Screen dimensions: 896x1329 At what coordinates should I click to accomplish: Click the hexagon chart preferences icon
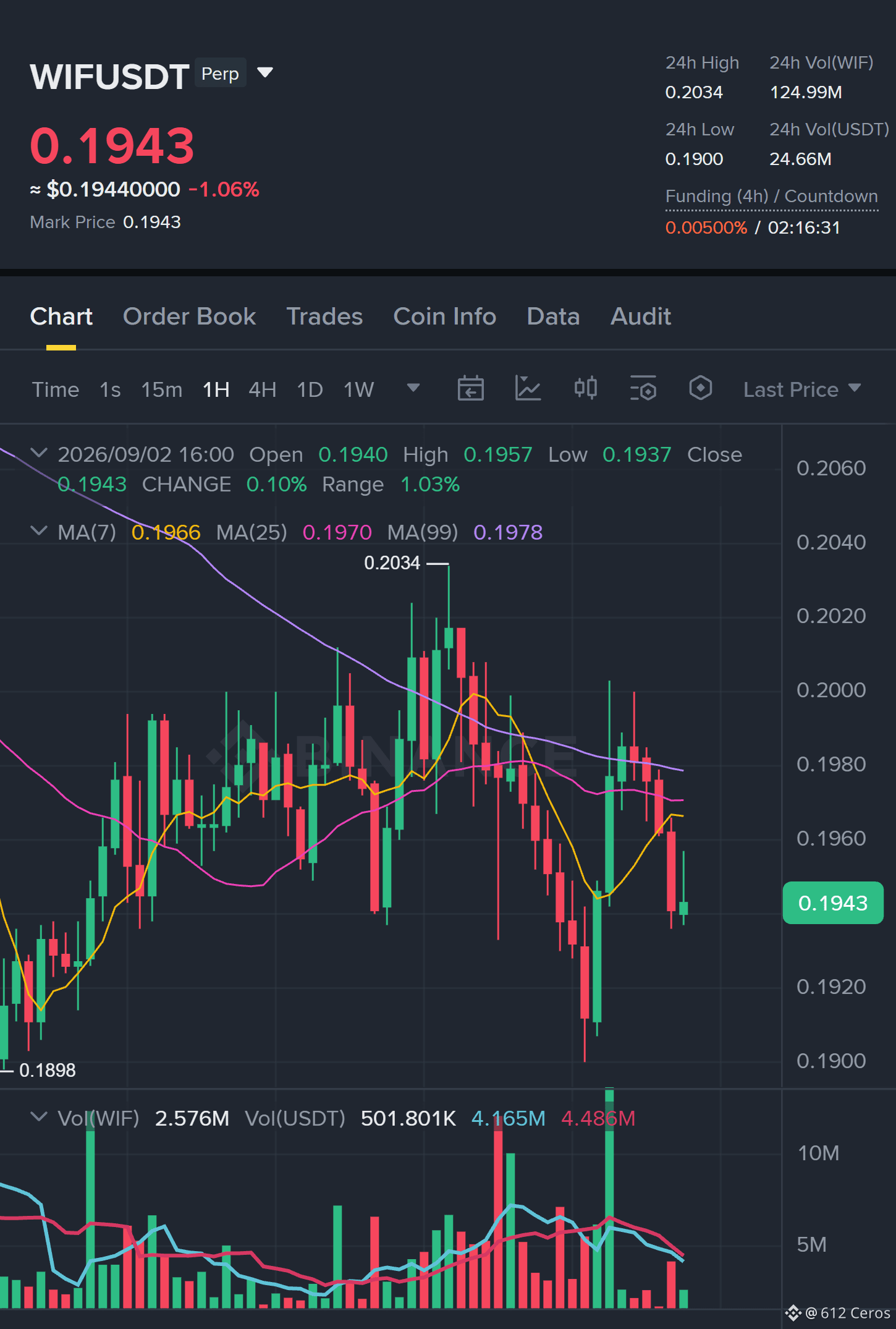[700, 389]
